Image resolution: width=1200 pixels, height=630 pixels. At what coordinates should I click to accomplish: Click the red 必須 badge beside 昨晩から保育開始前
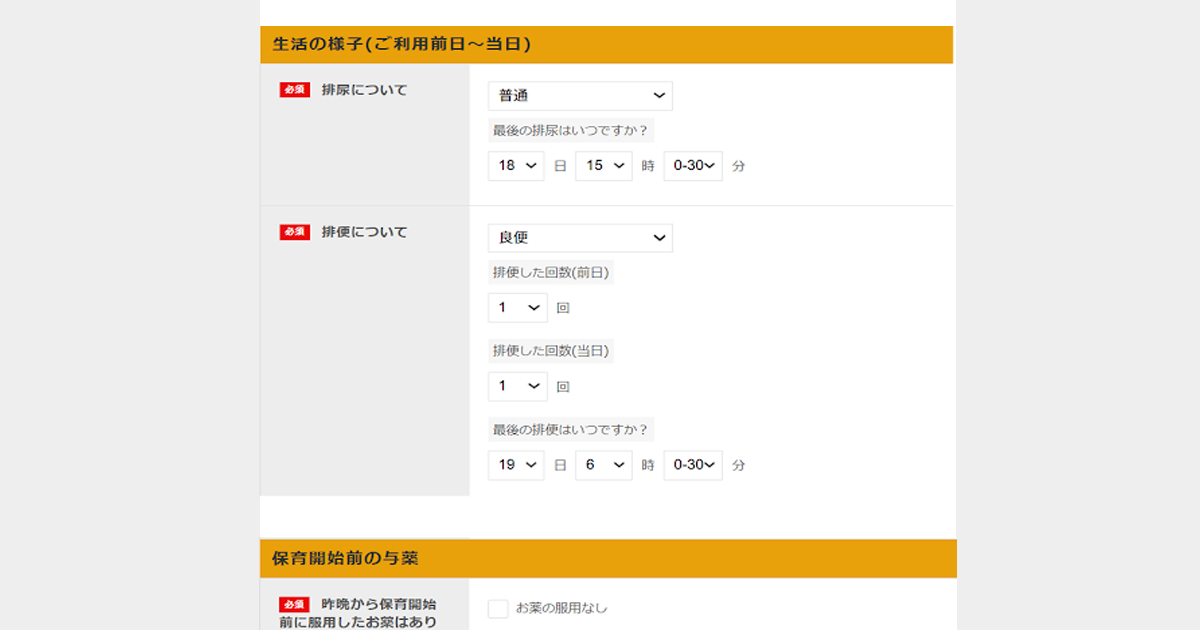(295, 605)
